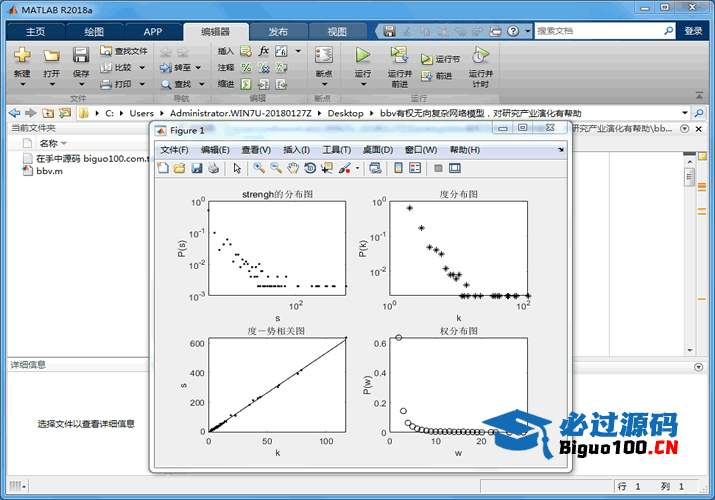
Task: Open Figure Insert (插入) menu
Action: [296, 150]
